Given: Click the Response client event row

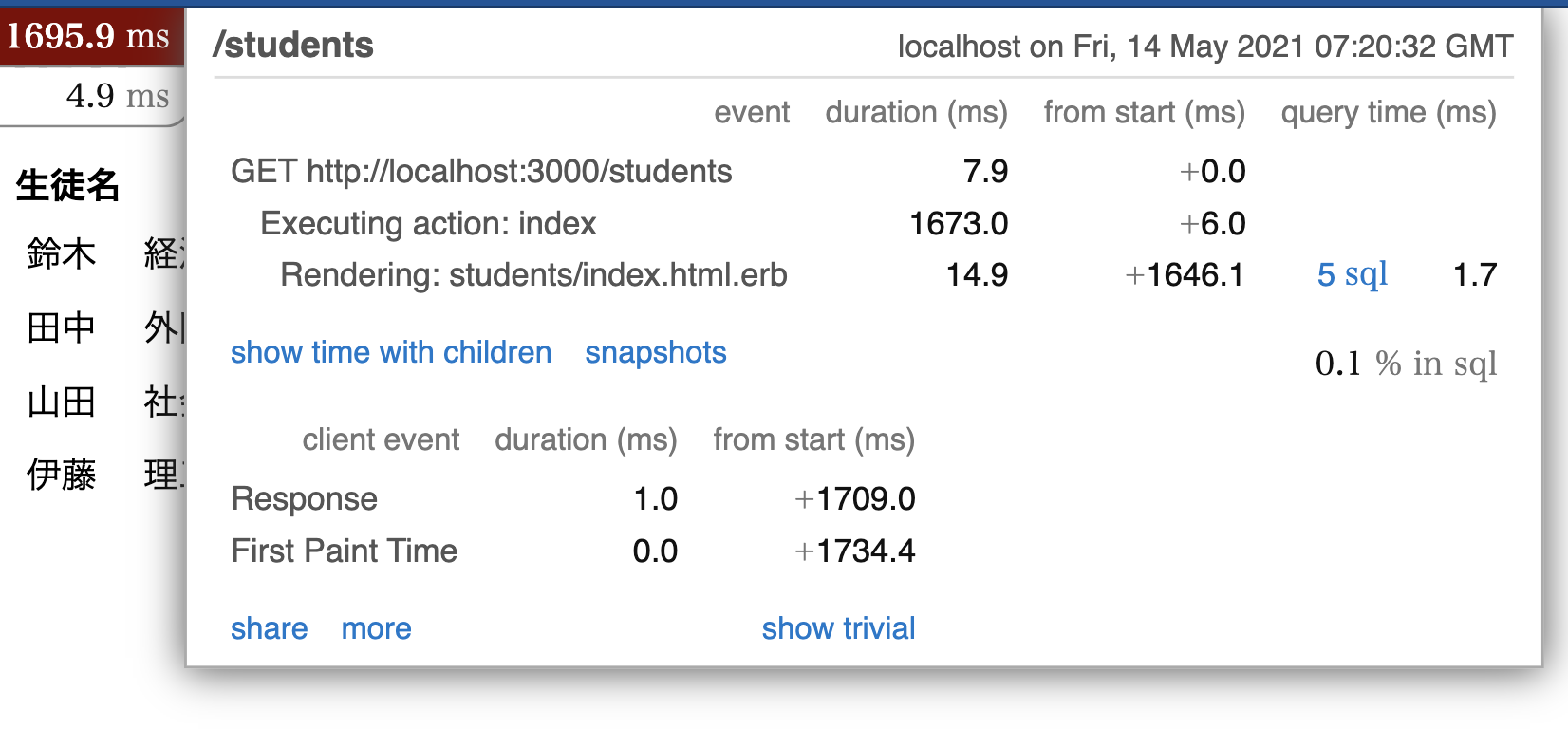Looking at the screenshot, I should (305, 499).
